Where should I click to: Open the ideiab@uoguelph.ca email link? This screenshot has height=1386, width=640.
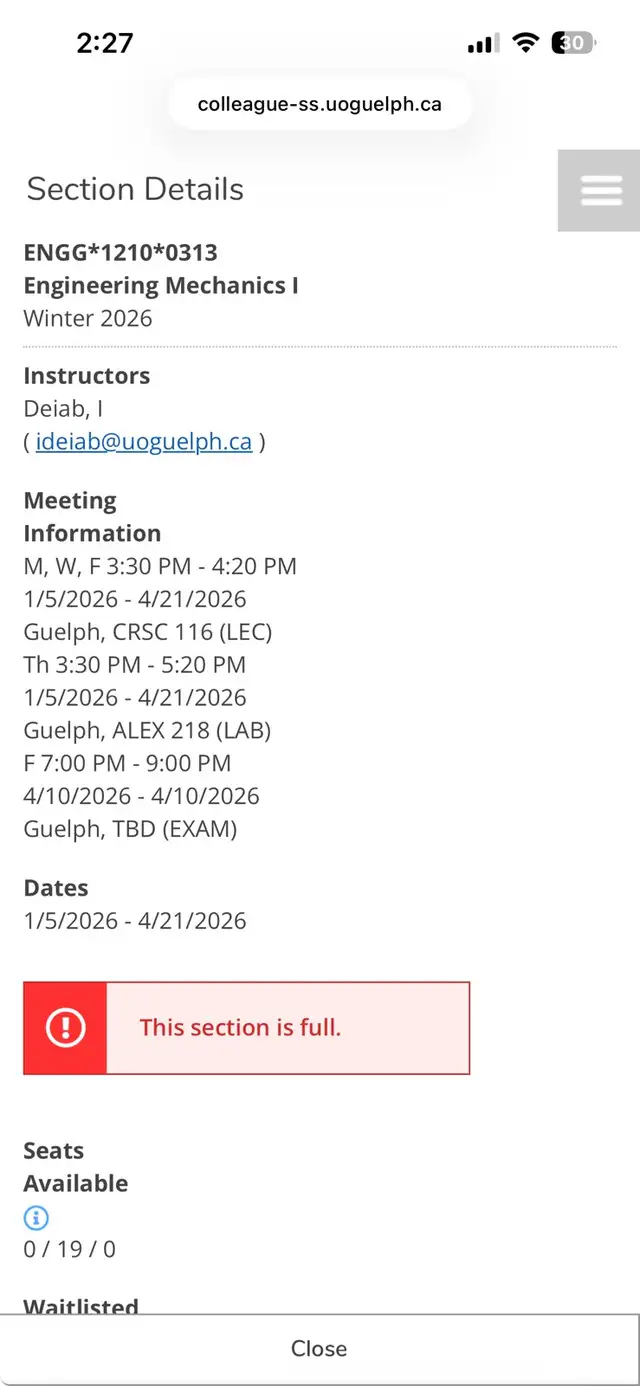click(x=143, y=441)
